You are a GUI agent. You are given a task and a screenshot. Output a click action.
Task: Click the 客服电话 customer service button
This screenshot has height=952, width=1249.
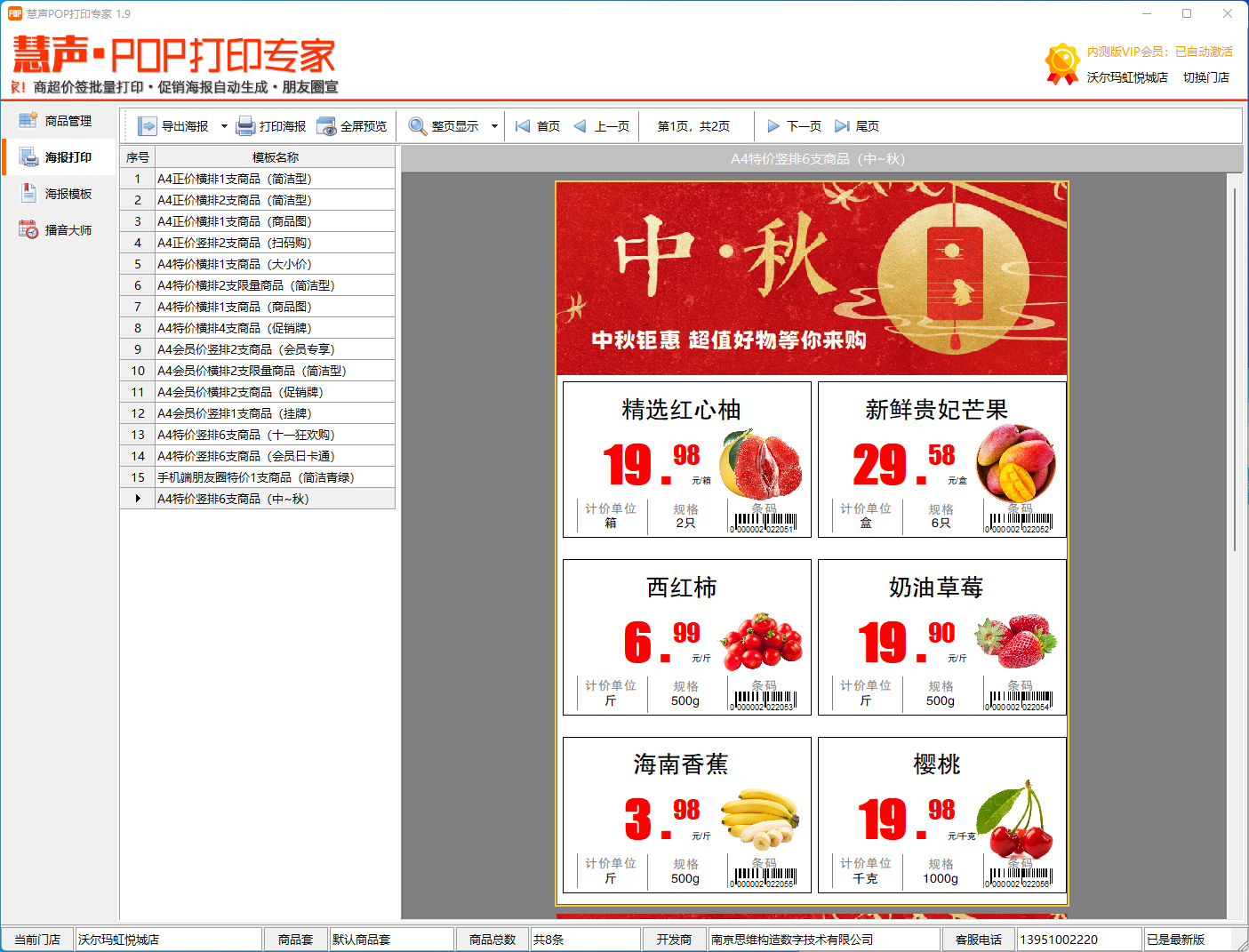(978, 938)
